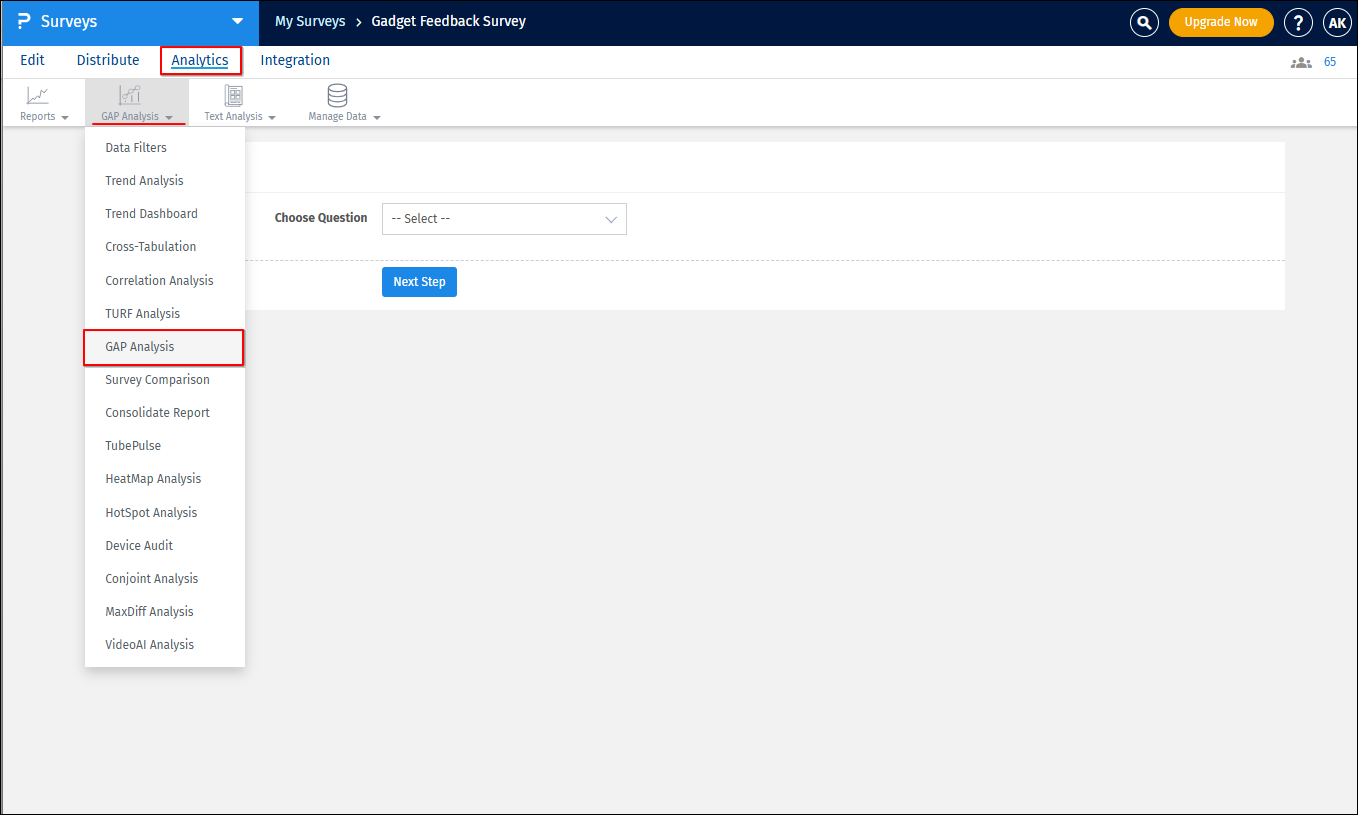Expand the Manage Data dropdown arrow
This screenshot has width=1358, height=815.
tap(377, 118)
